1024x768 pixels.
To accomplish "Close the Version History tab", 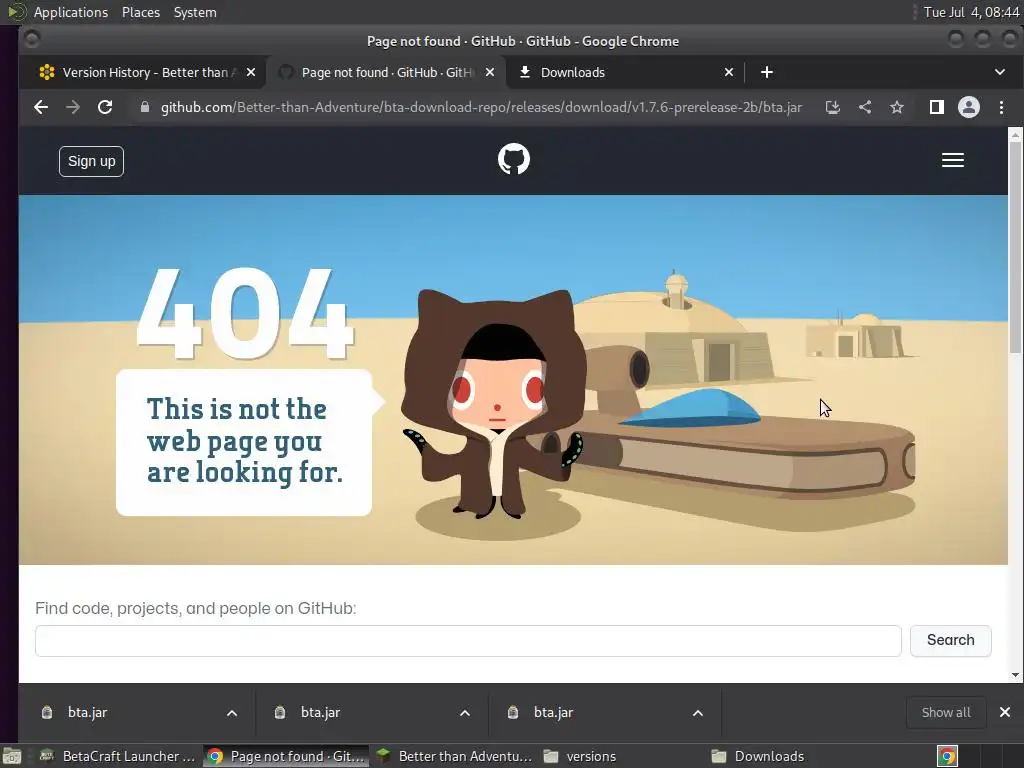I will coord(251,72).
